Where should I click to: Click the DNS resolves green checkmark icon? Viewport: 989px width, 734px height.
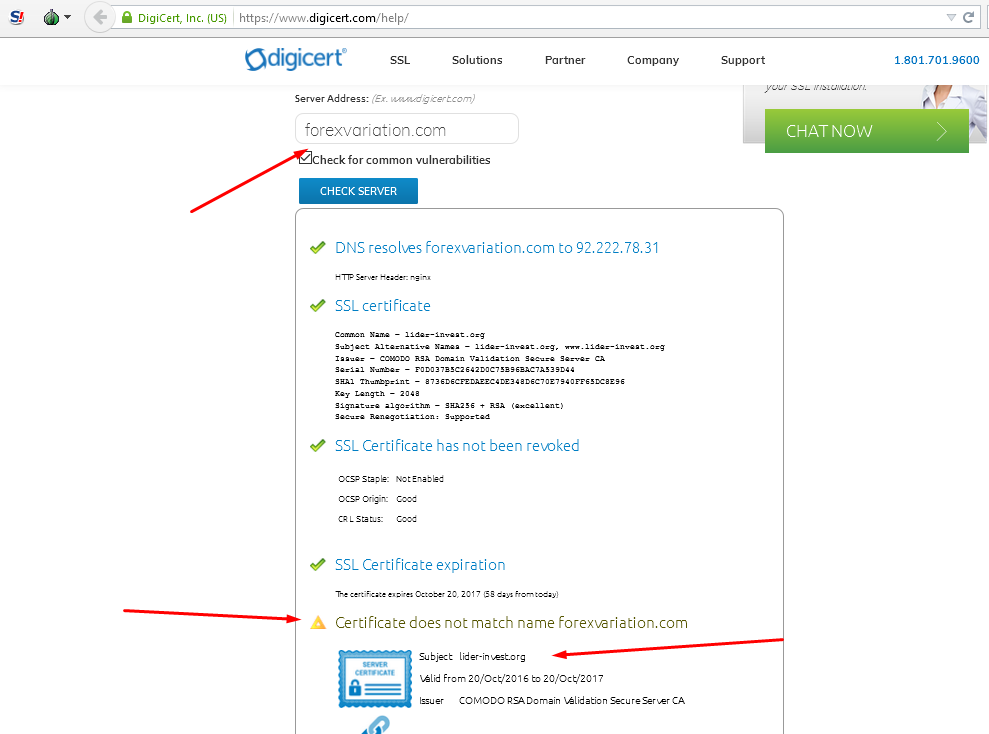[318, 248]
